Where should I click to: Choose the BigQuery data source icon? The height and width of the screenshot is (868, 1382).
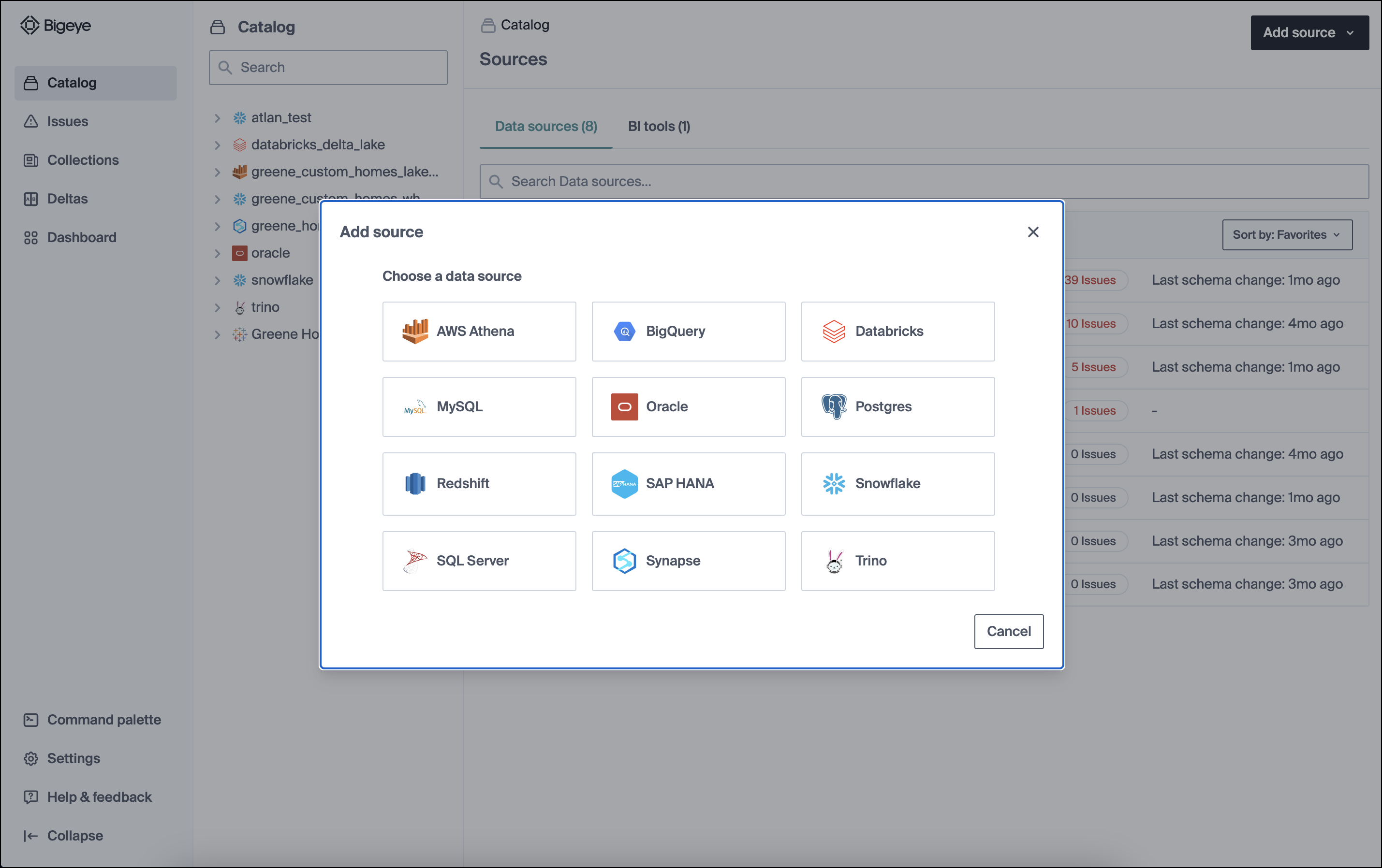pos(624,331)
